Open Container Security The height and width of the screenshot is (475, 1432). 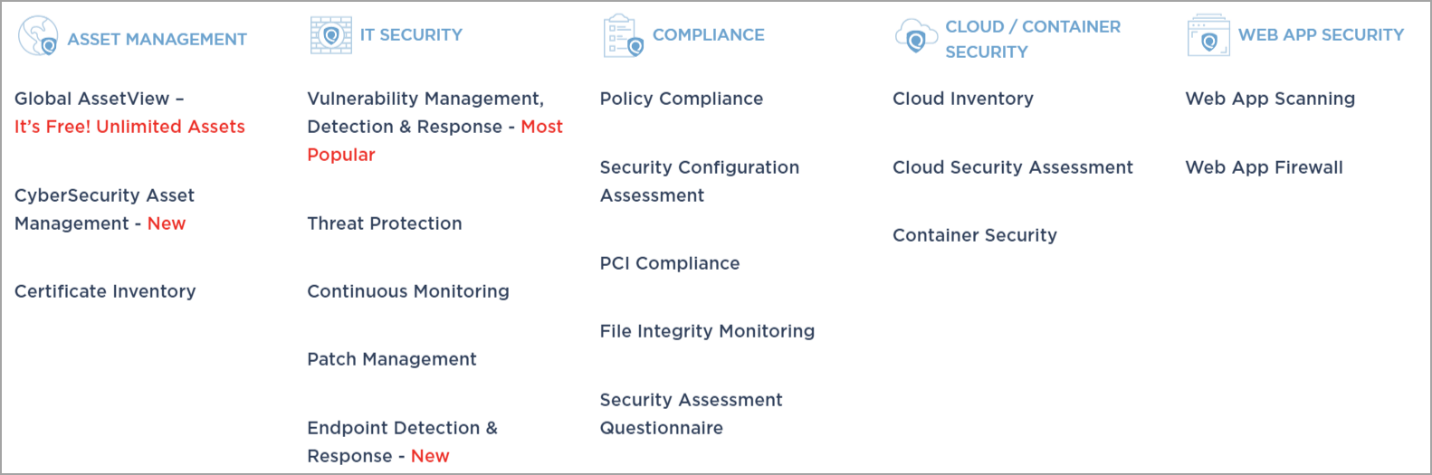point(974,236)
